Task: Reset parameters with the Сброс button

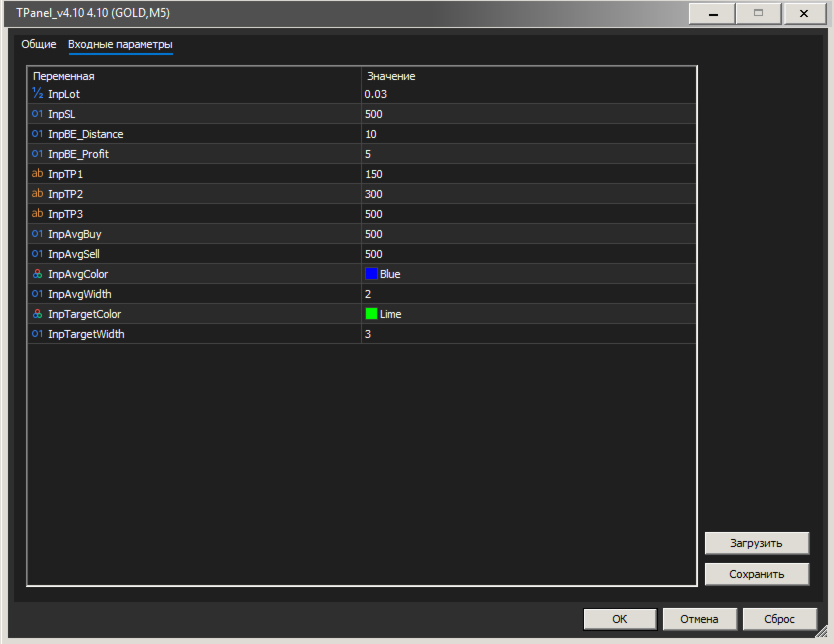Action: point(779,619)
